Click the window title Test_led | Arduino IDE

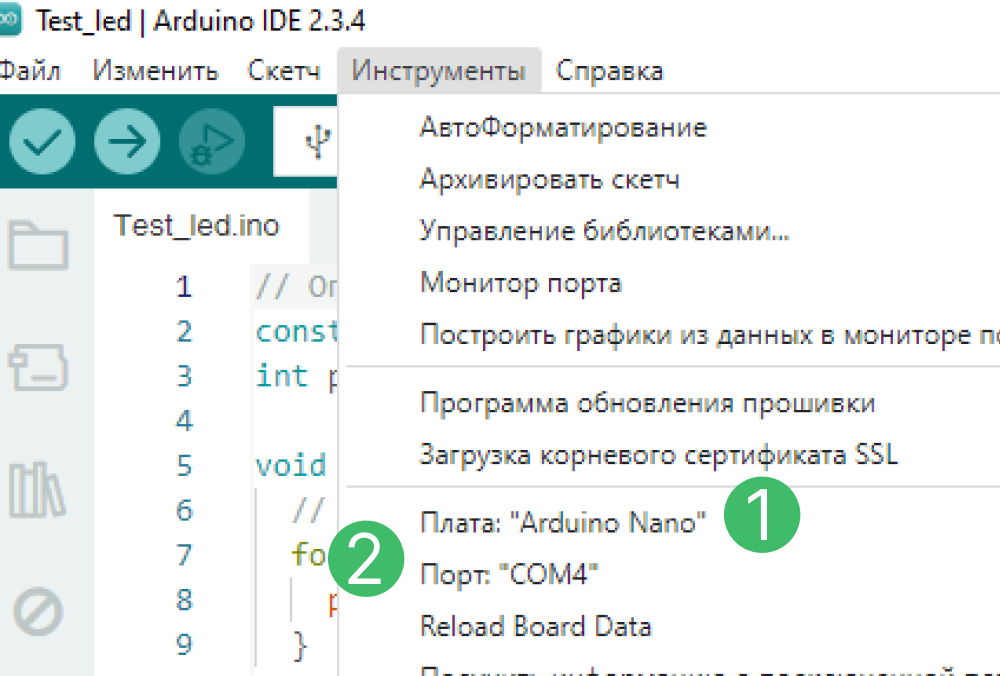click(x=200, y=20)
